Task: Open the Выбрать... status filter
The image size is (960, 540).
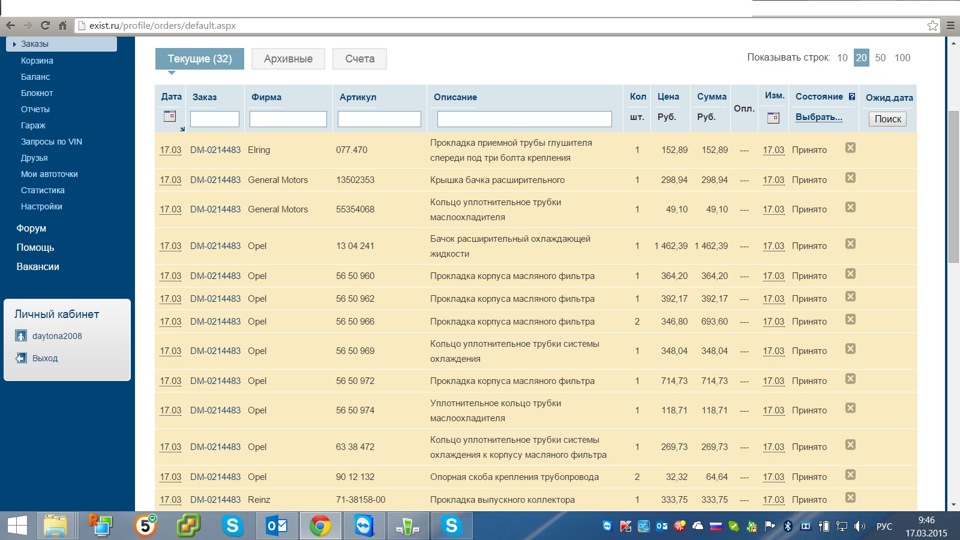Action: (819, 117)
